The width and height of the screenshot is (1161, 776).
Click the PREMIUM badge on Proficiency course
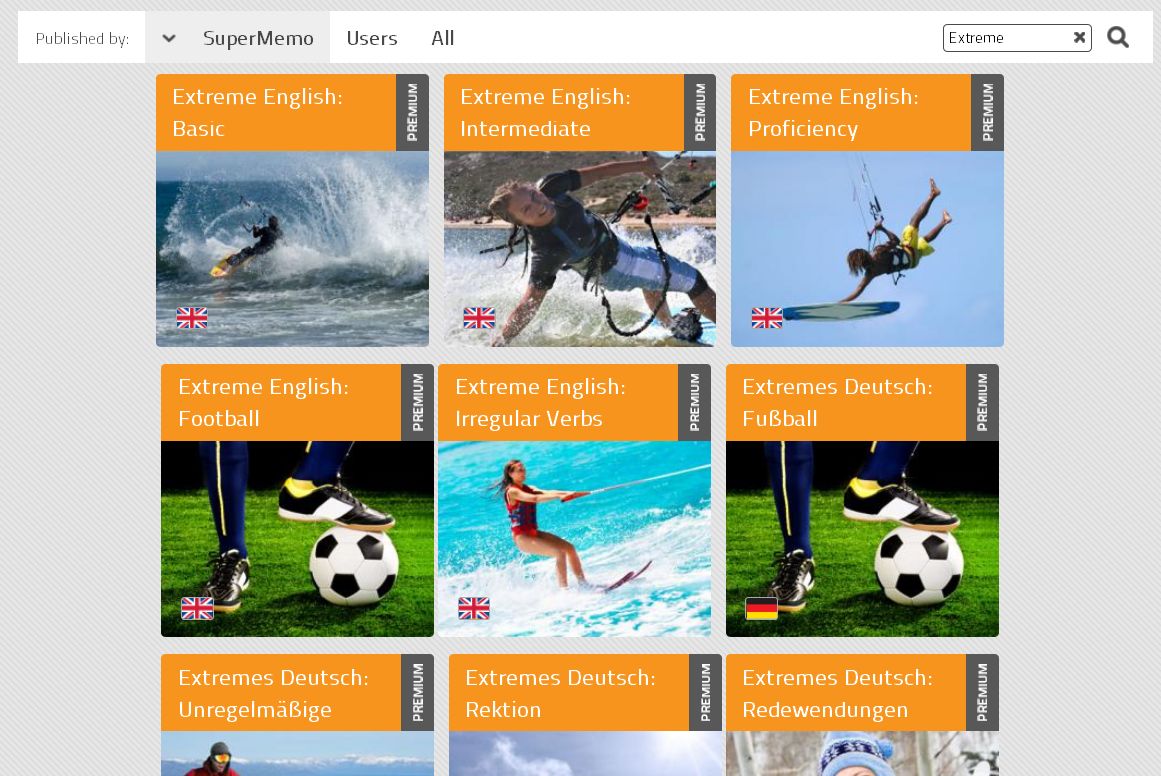click(x=988, y=113)
